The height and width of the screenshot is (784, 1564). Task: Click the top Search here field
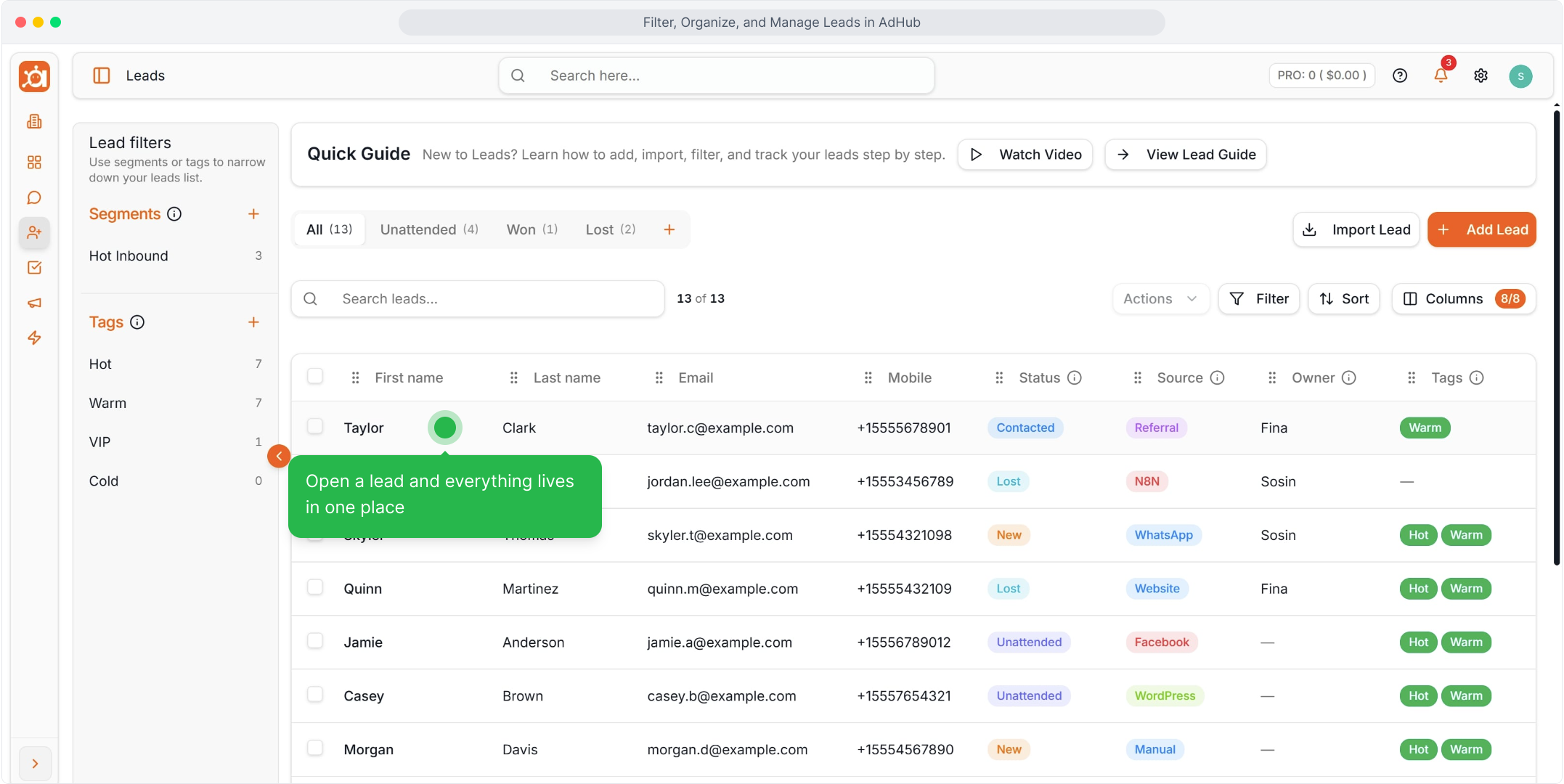point(717,75)
